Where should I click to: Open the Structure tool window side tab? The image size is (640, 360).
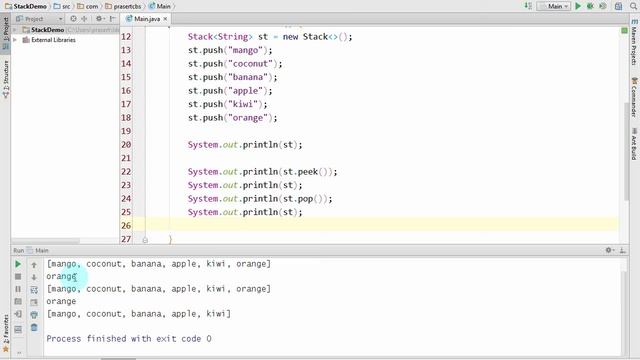(6, 80)
